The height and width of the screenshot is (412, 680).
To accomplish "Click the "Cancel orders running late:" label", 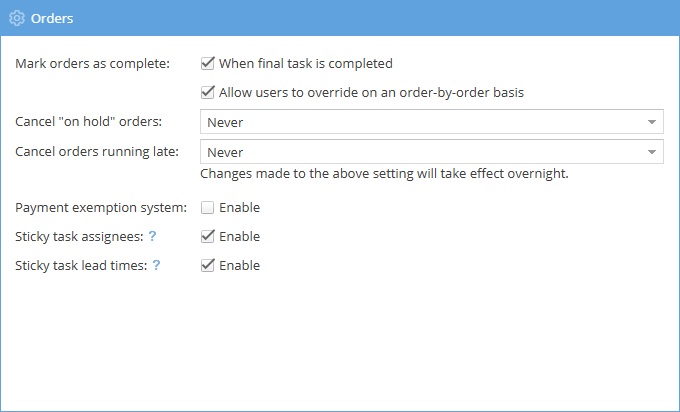I will click(96, 152).
